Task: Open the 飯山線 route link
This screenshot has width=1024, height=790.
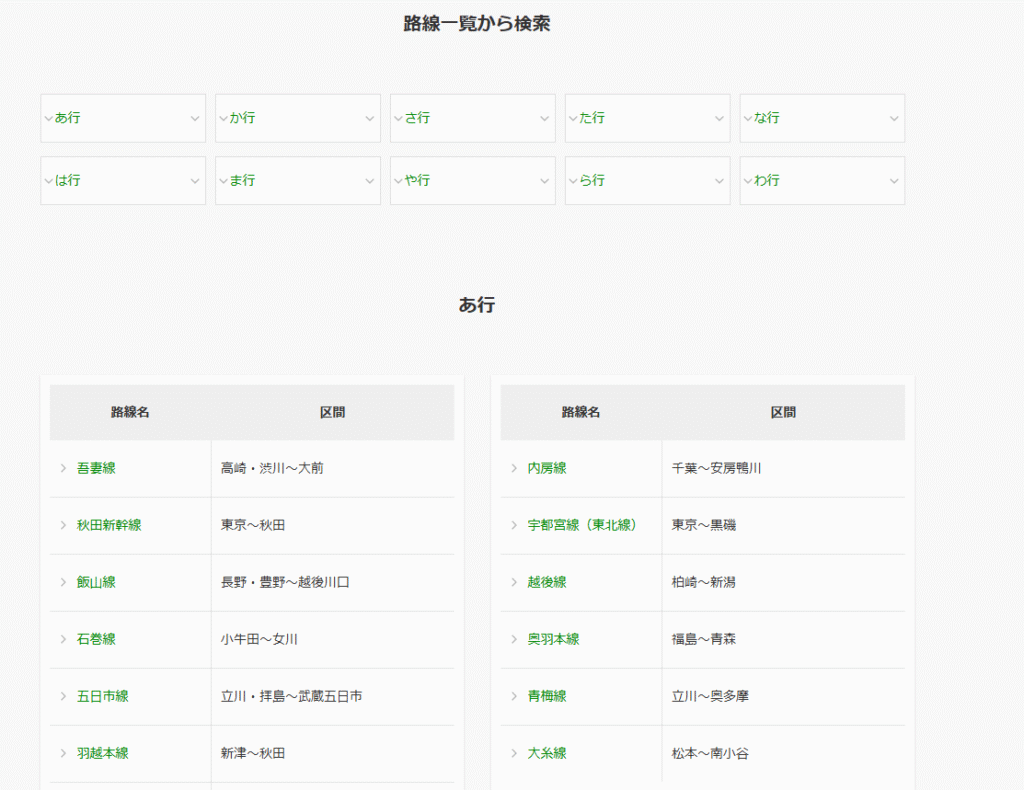Action: [96, 582]
